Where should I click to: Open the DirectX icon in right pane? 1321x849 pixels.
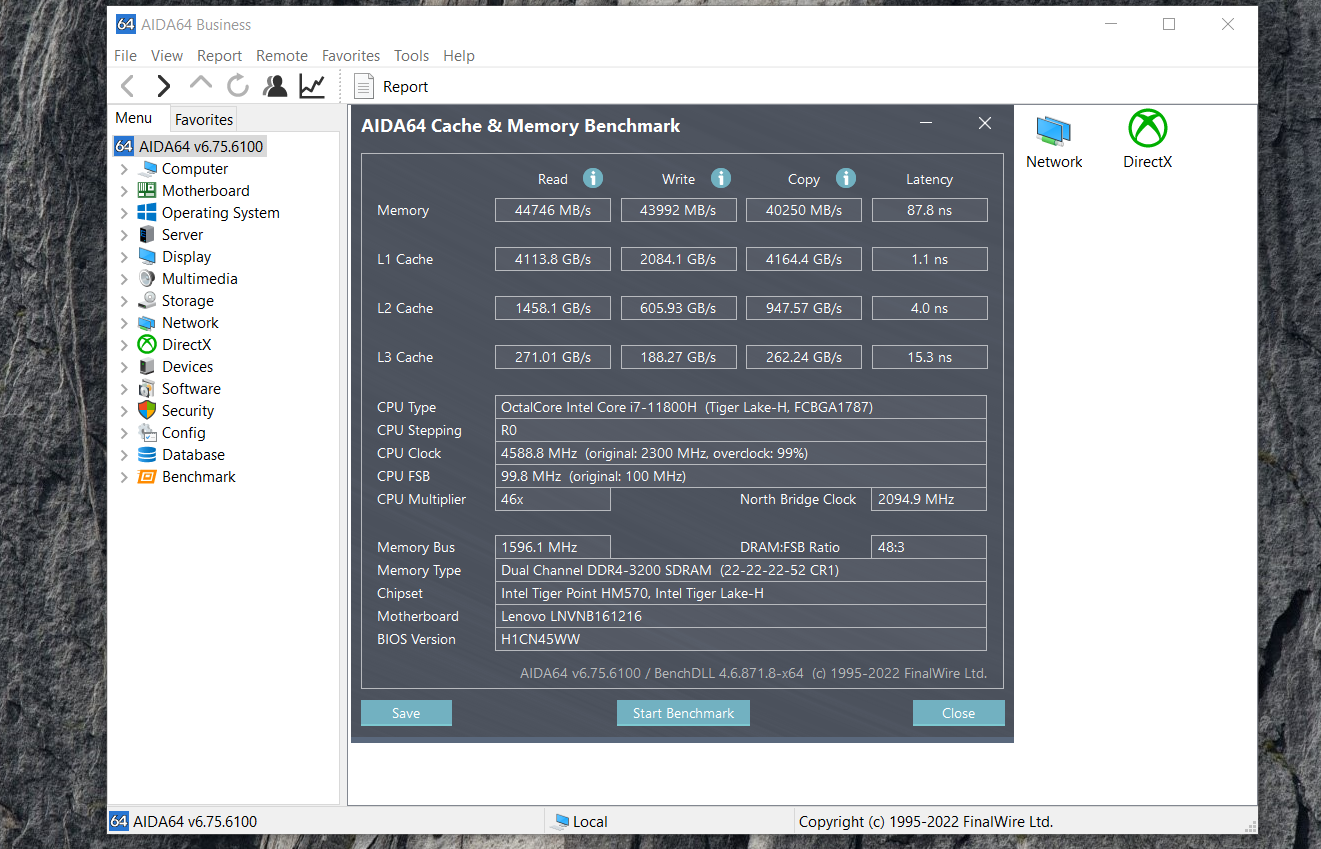(x=1147, y=129)
